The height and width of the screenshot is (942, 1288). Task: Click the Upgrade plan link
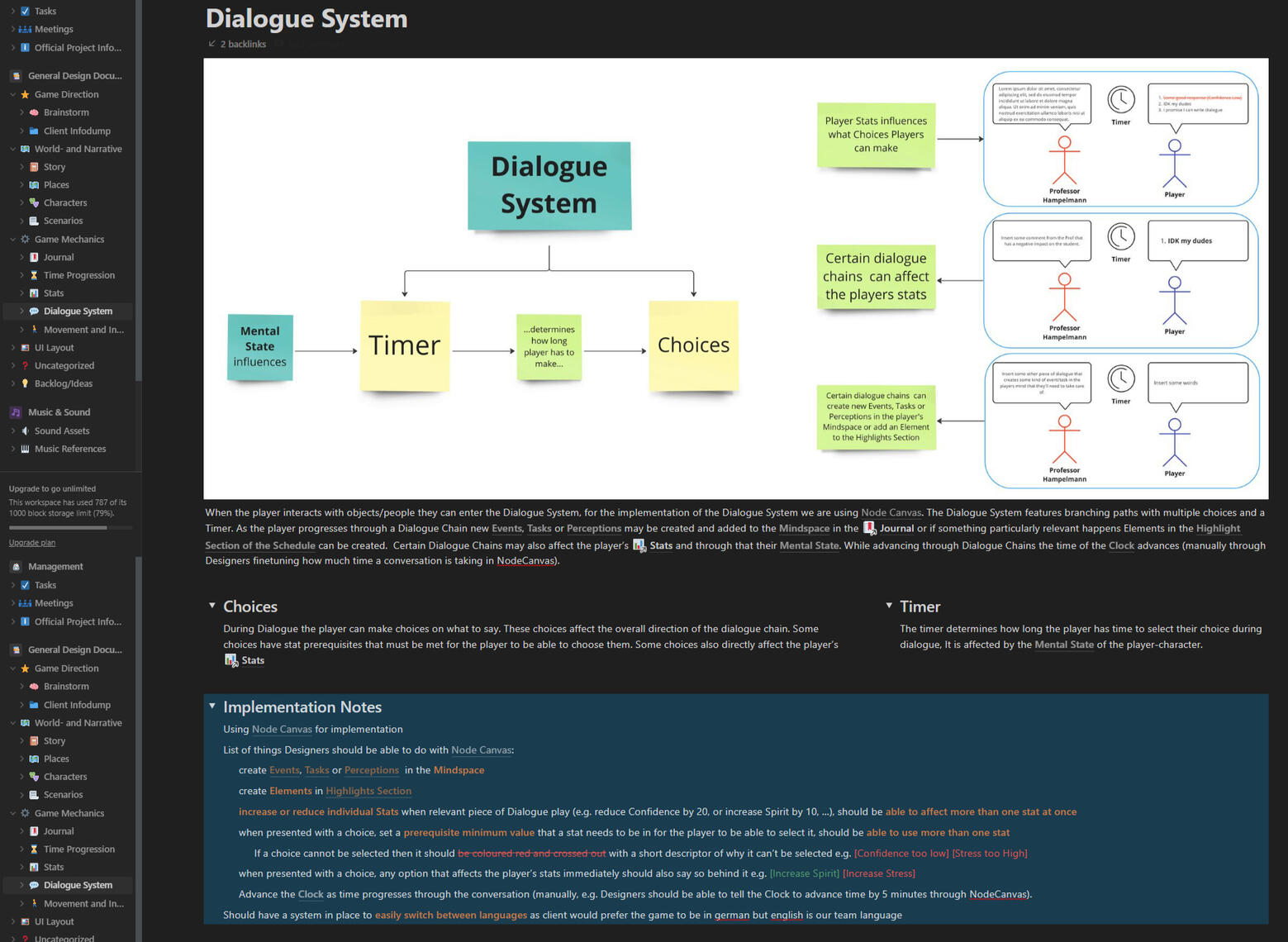click(x=32, y=543)
